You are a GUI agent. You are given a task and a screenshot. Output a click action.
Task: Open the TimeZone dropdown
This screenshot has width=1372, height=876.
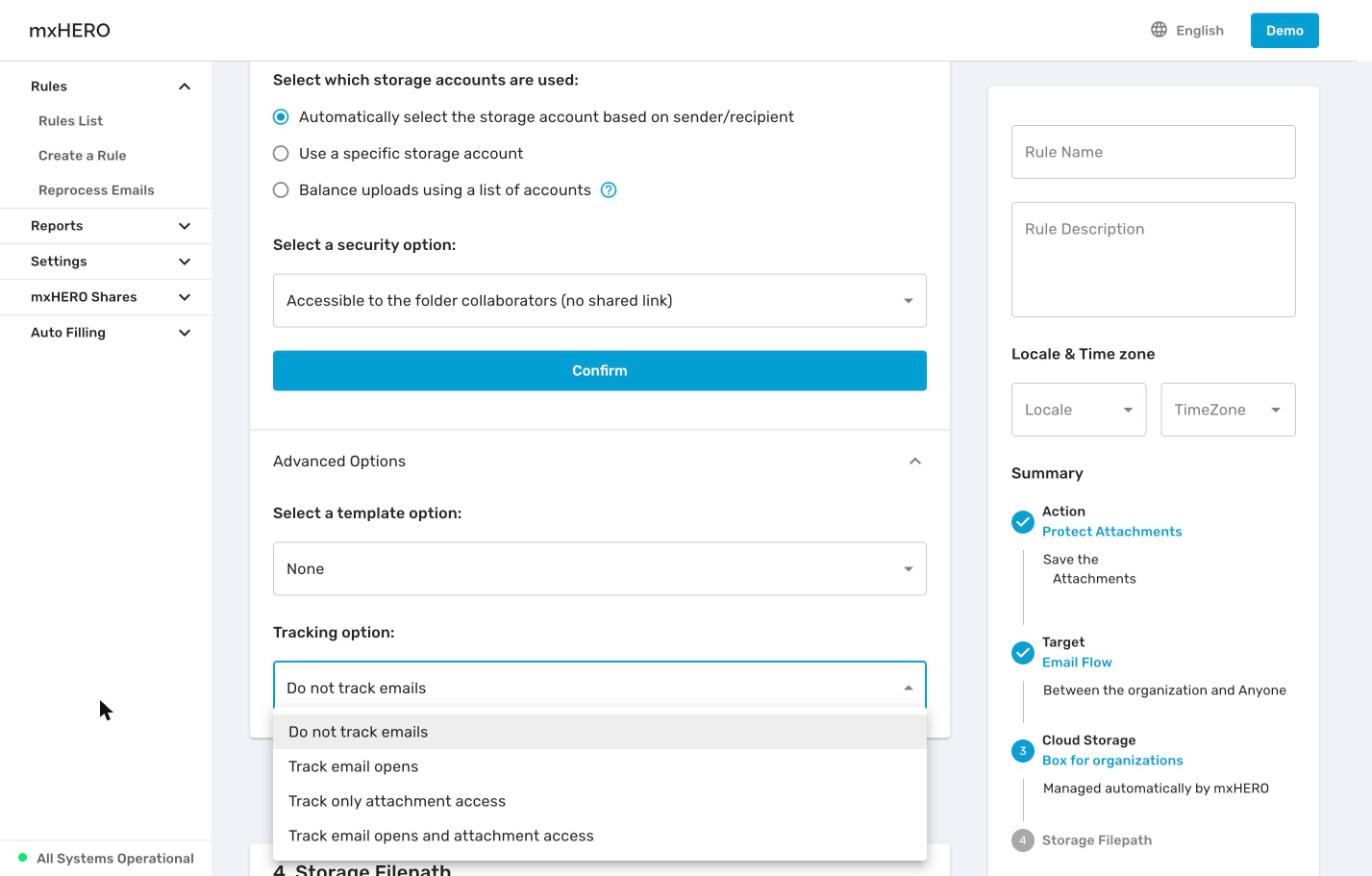[1228, 410]
